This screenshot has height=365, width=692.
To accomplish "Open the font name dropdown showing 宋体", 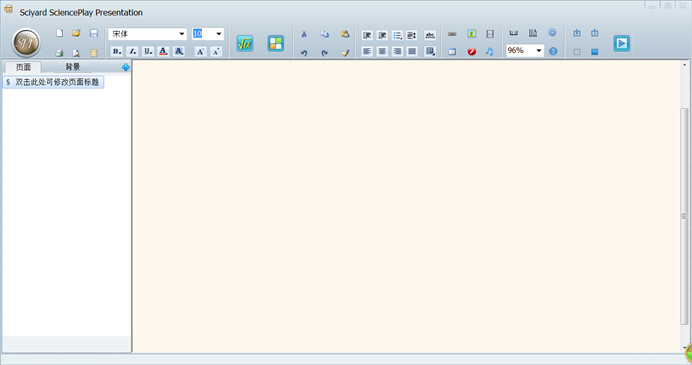I will pyautogui.click(x=147, y=34).
